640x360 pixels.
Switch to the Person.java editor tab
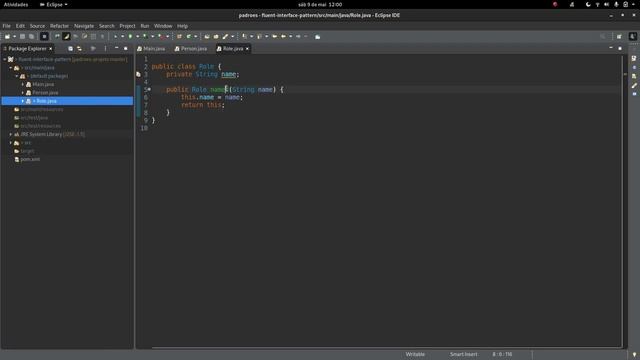pyautogui.click(x=191, y=49)
